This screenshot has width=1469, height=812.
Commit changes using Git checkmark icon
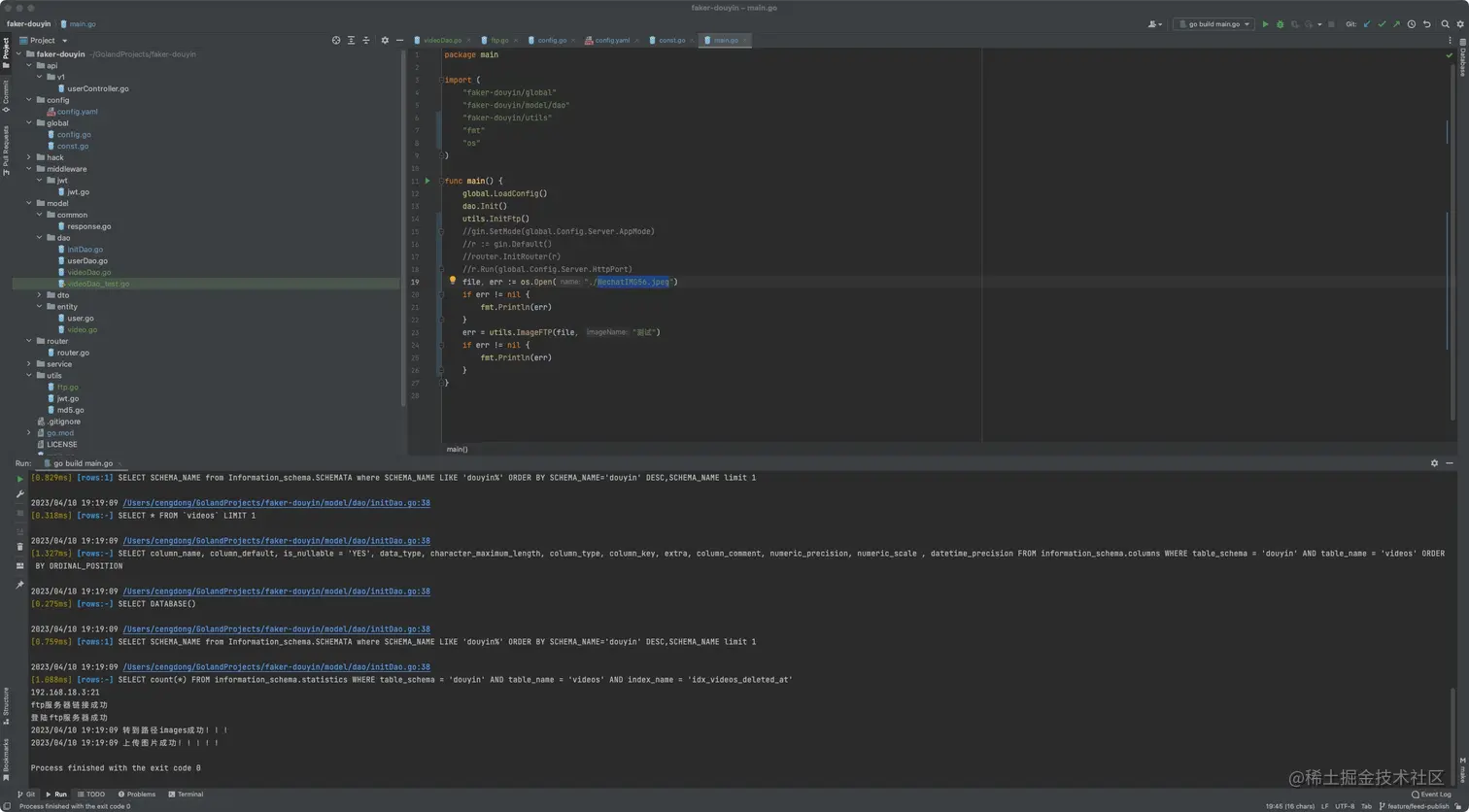pos(1382,24)
